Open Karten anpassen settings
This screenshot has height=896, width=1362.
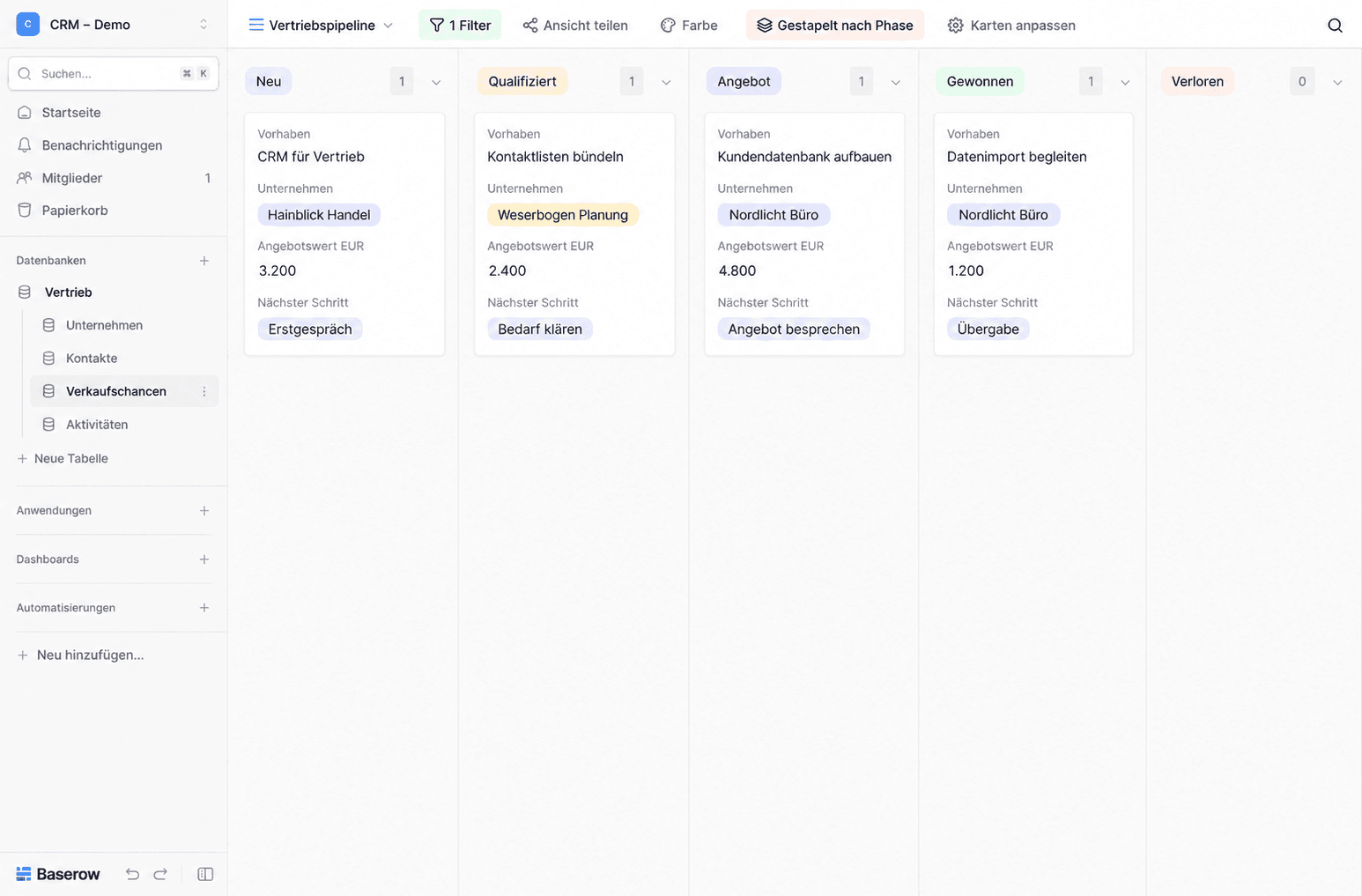[1011, 26]
